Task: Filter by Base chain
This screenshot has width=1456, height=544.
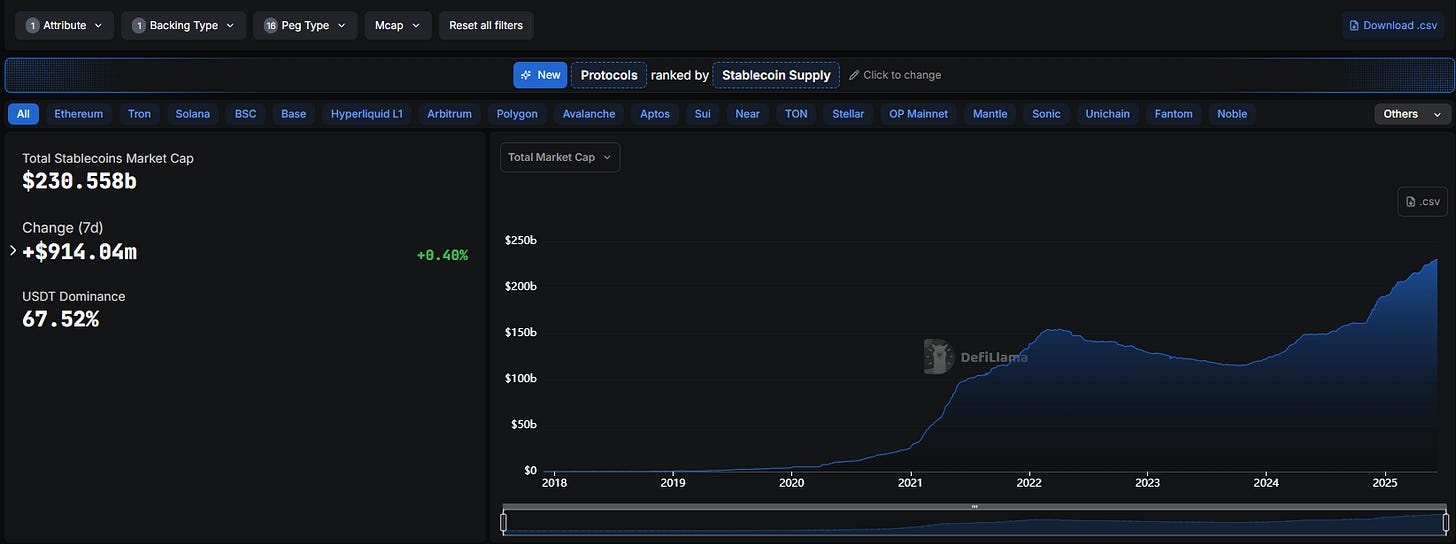Action: point(294,114)
